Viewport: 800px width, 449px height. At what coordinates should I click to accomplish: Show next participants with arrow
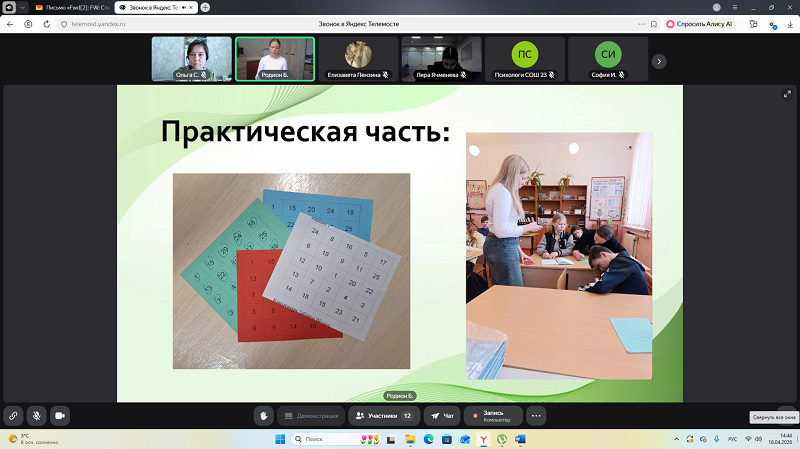tap(659, 61)
